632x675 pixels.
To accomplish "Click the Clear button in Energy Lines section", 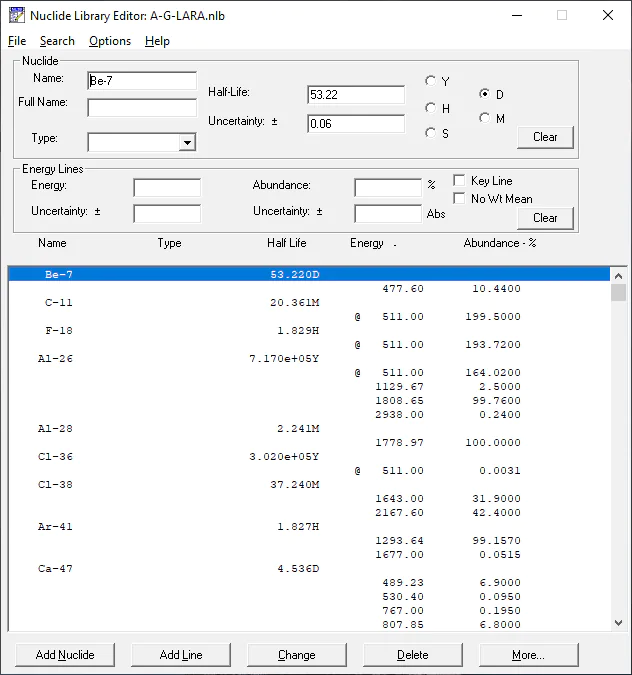I will click(x=545, y=218).
